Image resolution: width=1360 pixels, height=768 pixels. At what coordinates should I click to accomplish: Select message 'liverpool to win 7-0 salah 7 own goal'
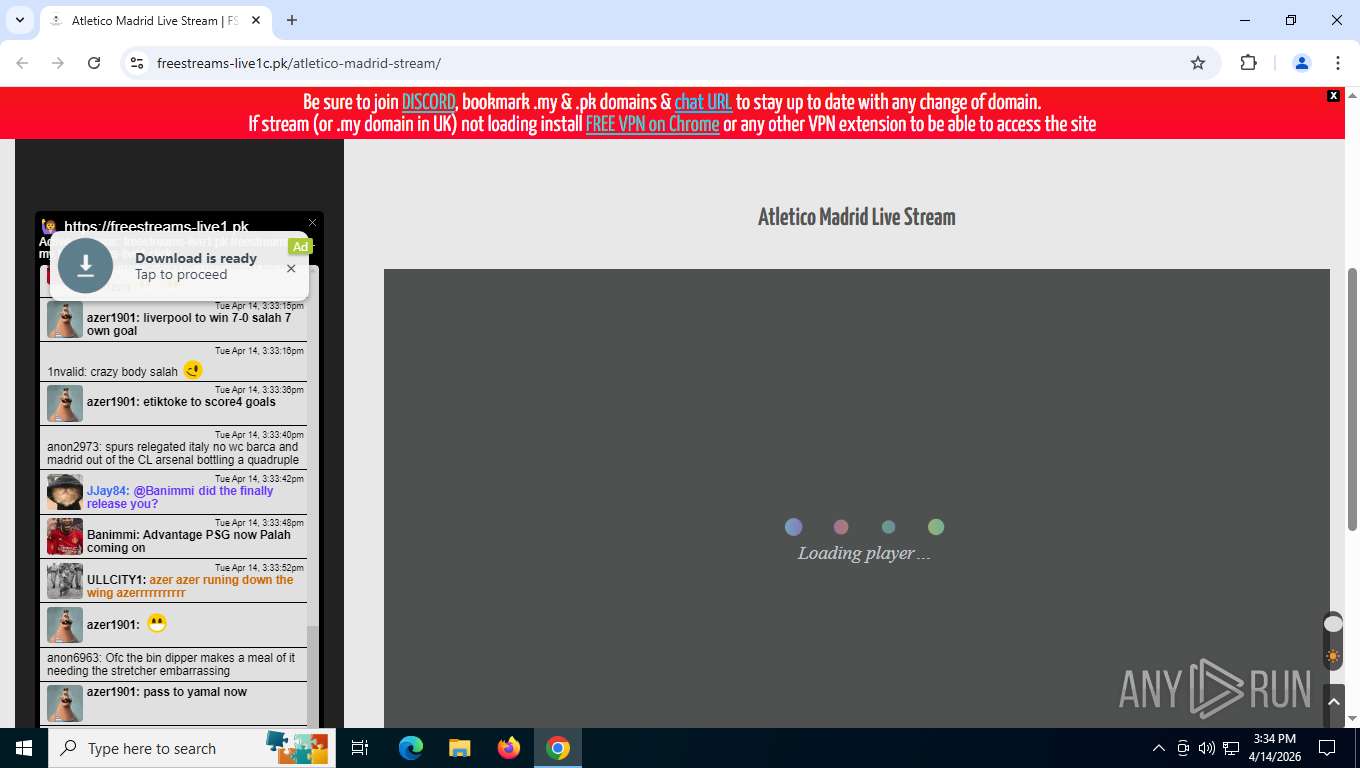tap(189, 324)
